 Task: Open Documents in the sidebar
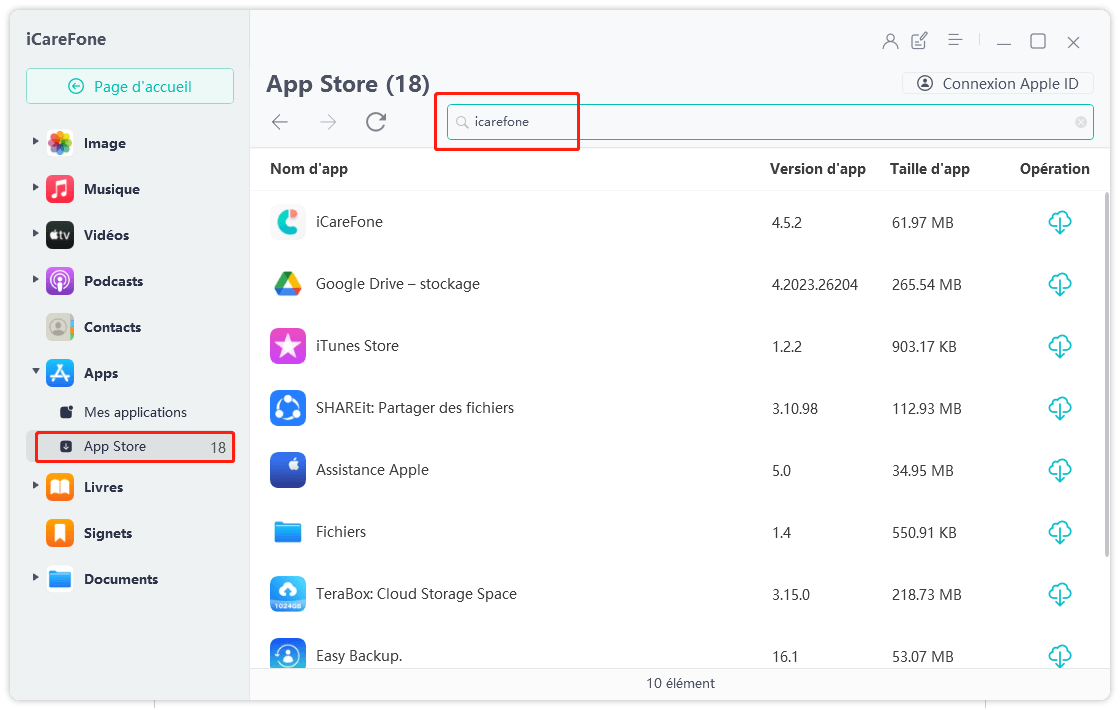pos(121,579)
